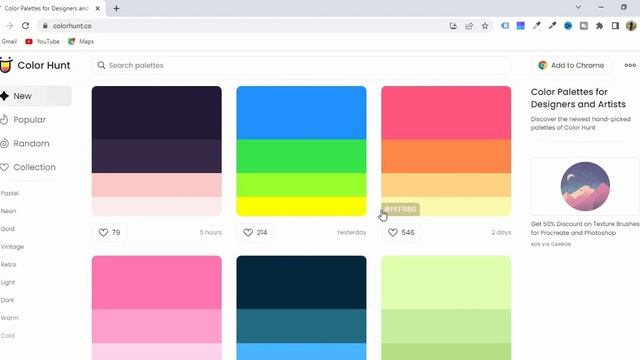This screenshot has width=640, height=360.
Task: View site info via lock icon
Action: (x=45, y=26)
